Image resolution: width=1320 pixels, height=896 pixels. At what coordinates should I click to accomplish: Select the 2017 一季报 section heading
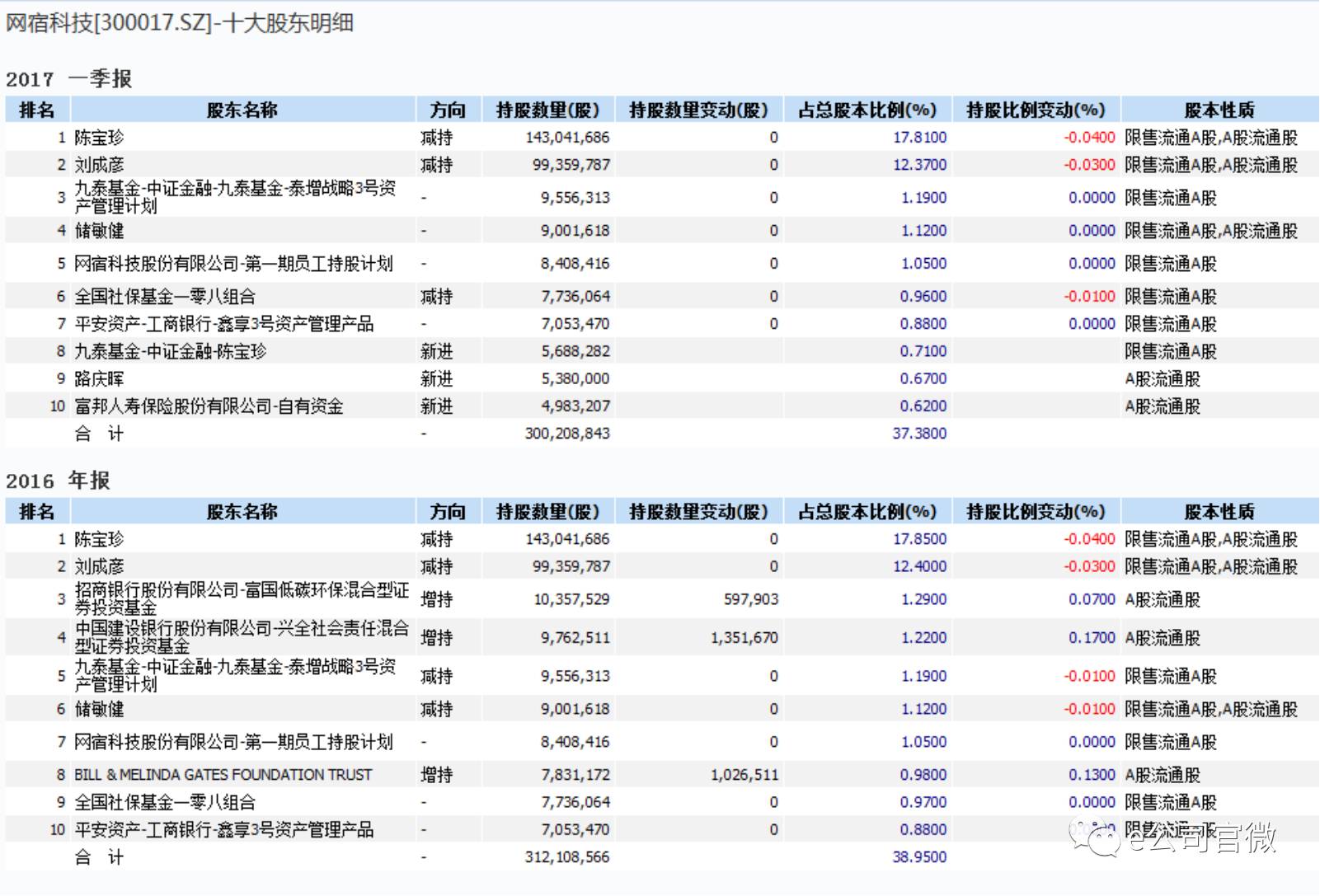(x=68, y=79)
